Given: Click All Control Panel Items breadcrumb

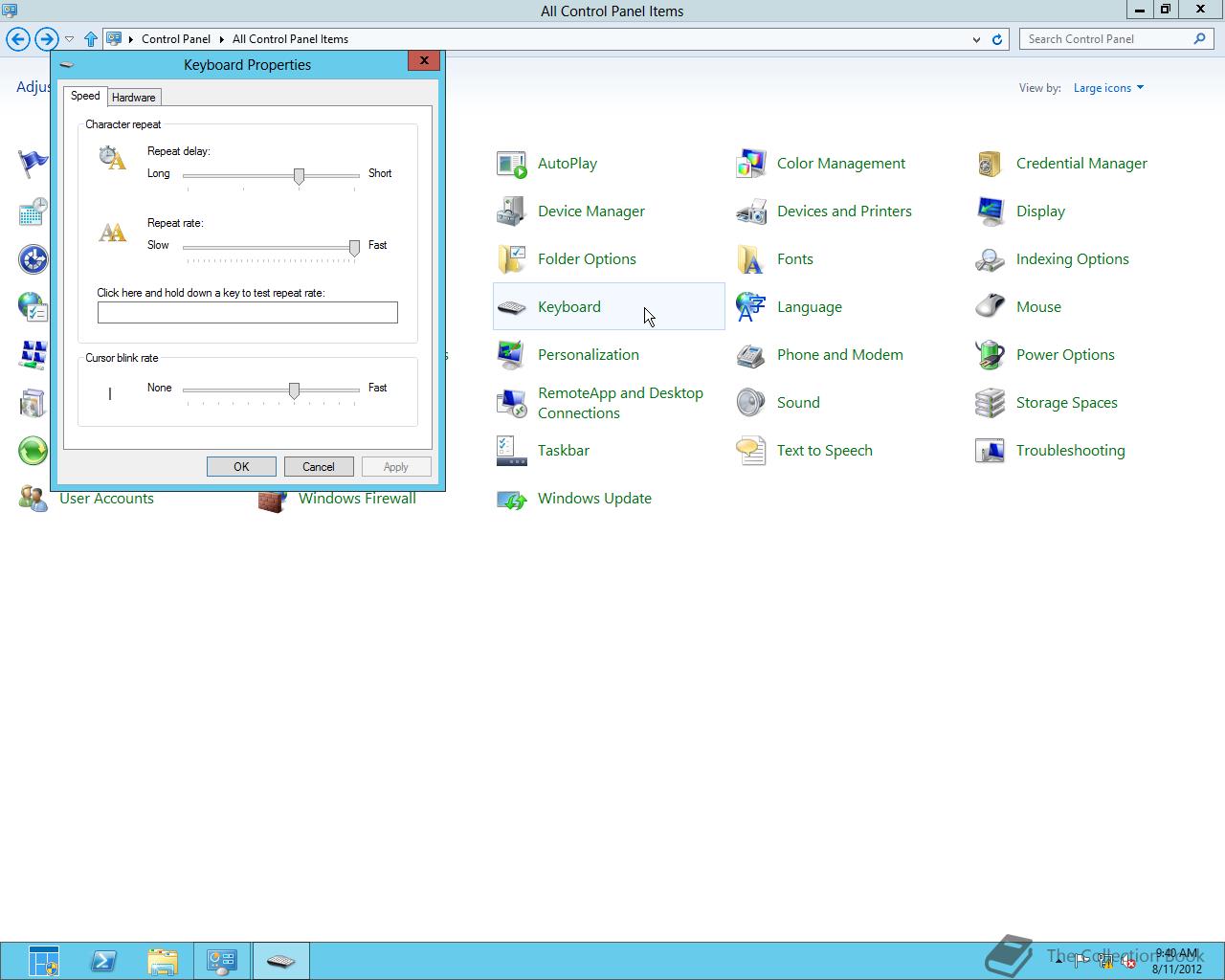Looking at the screenshot, I should click(290, 39).
